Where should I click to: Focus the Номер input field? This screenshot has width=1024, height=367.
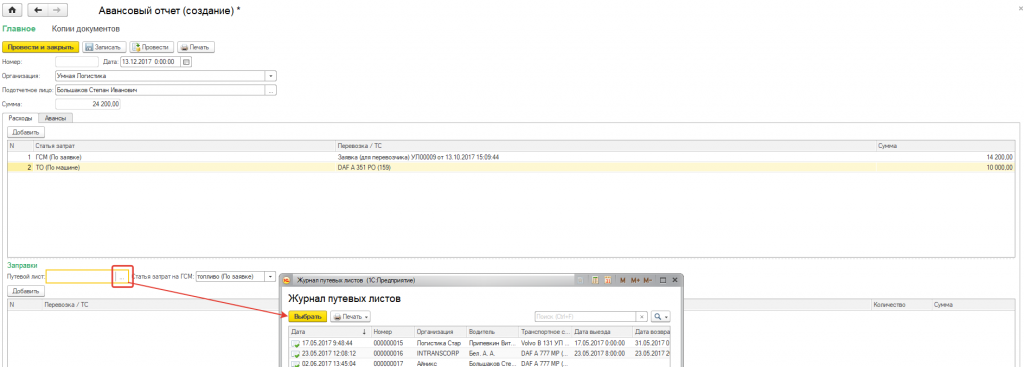tap(76, 62)
